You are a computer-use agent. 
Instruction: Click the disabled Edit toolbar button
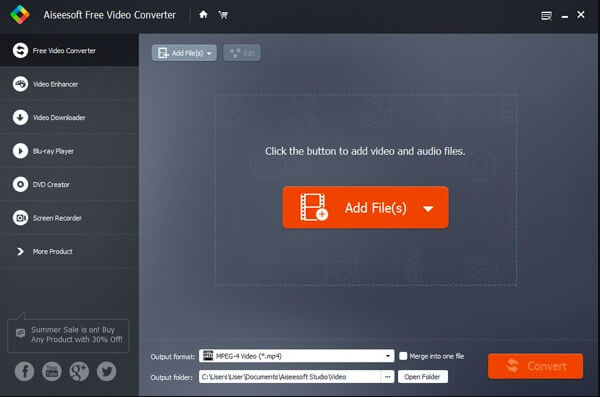click(242, 53)
